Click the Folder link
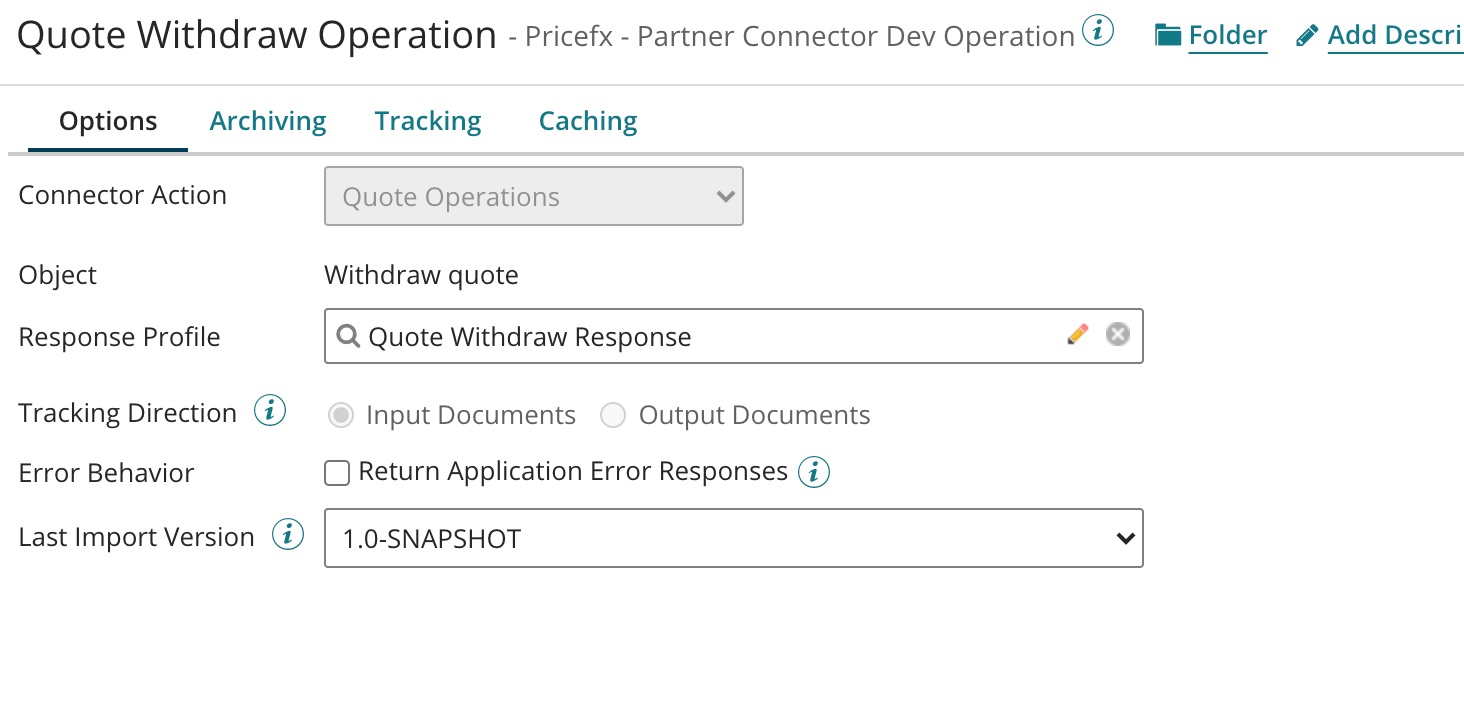The image size is (1464, 726). pos(1228,37)
